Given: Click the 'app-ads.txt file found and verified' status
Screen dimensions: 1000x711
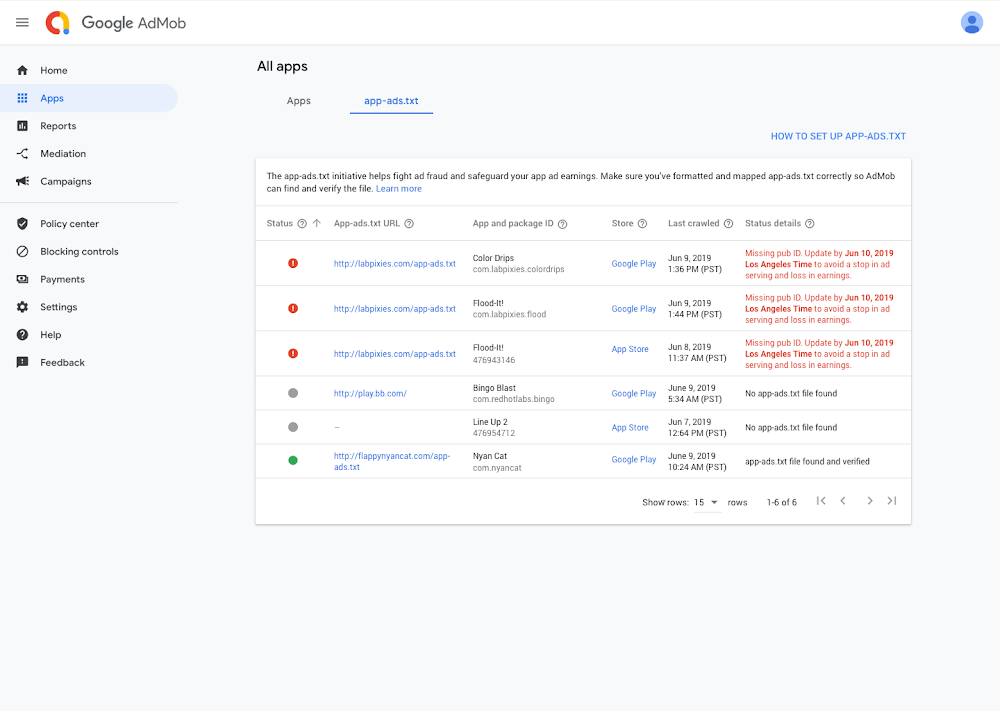Looking at the screenshot, I should [x=807, y=461].
